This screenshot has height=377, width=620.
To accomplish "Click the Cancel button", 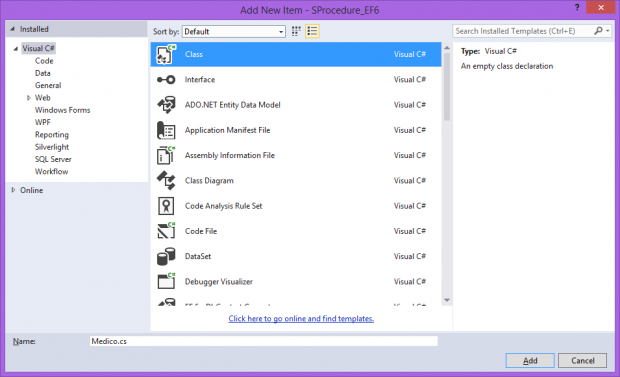I will (x=582, y=360).
